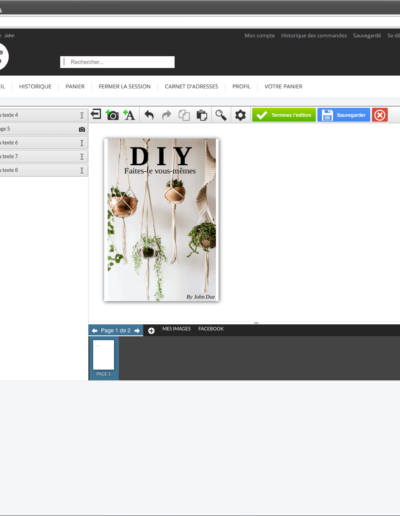Click the Sauvegarder button
This screenshot has width=400, height=516.
(x=344, y=115)
